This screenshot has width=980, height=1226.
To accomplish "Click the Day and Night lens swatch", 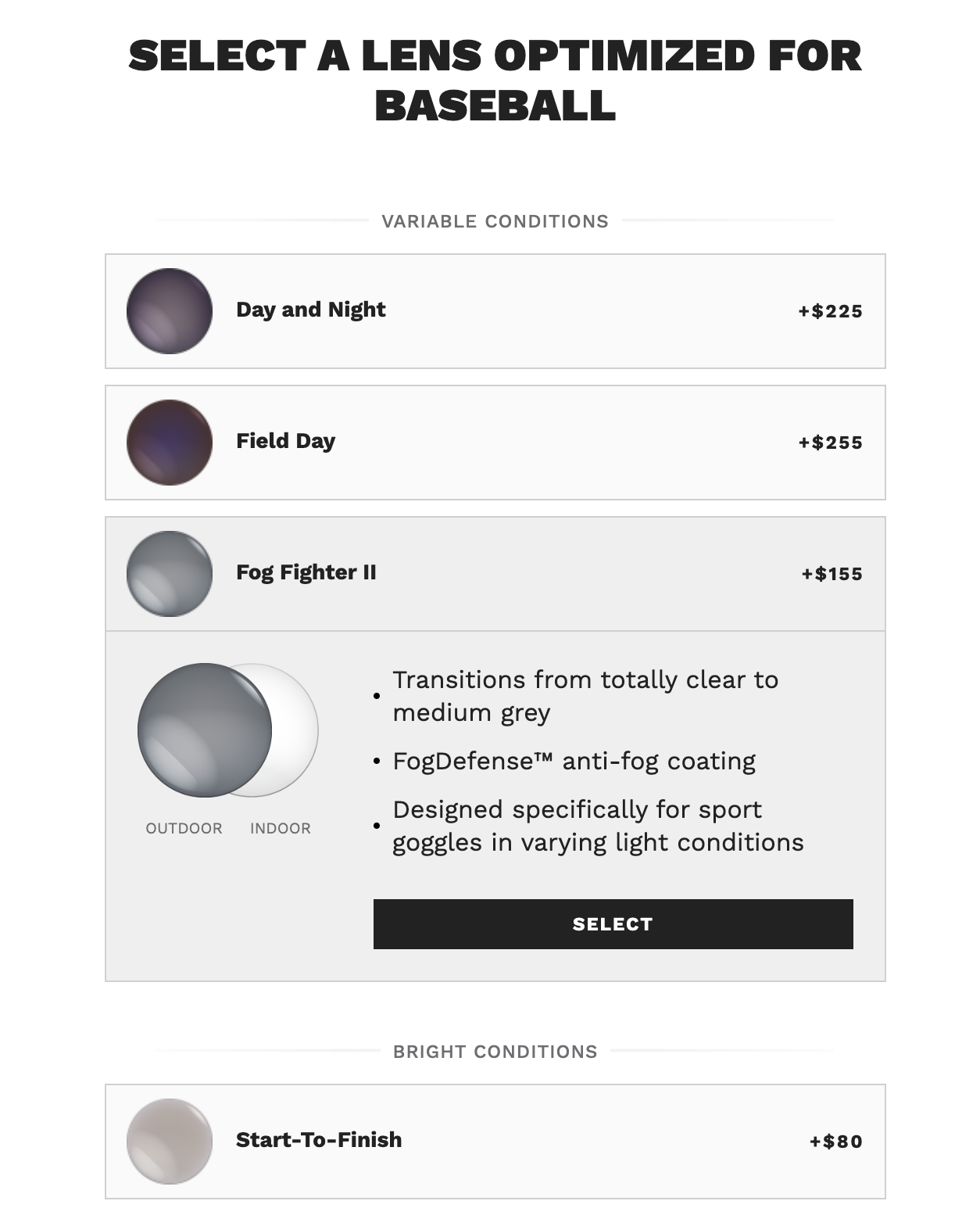I will pyautogui.click(x=170, y=311).
